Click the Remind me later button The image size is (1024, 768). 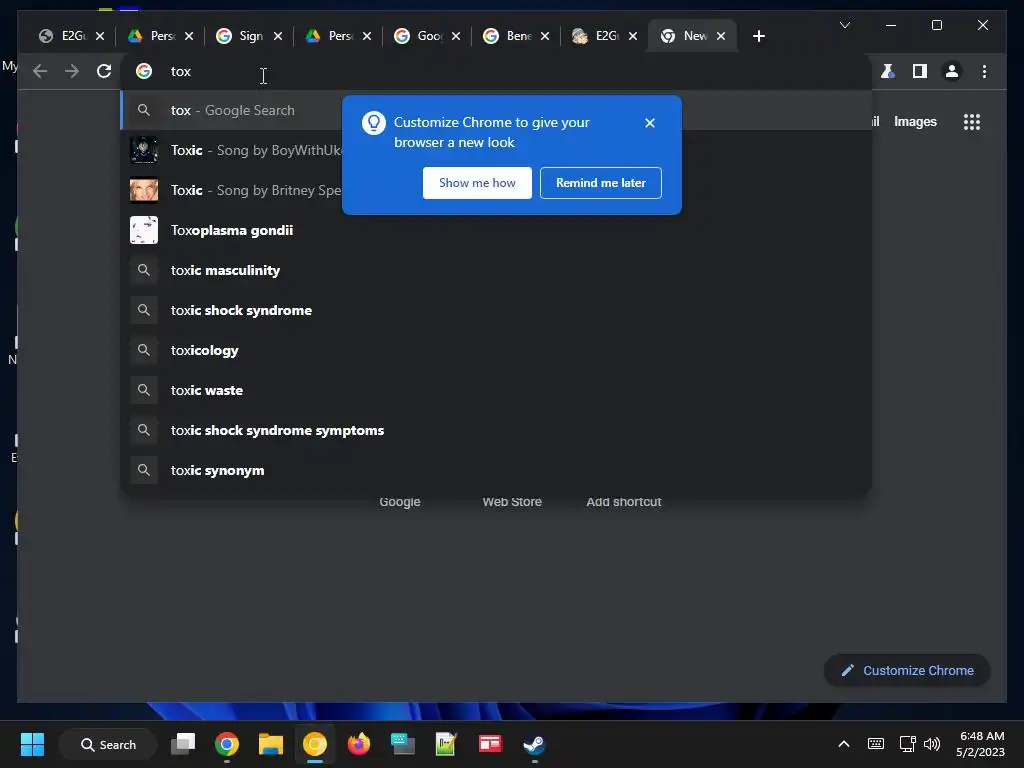(x=600, y=183)
